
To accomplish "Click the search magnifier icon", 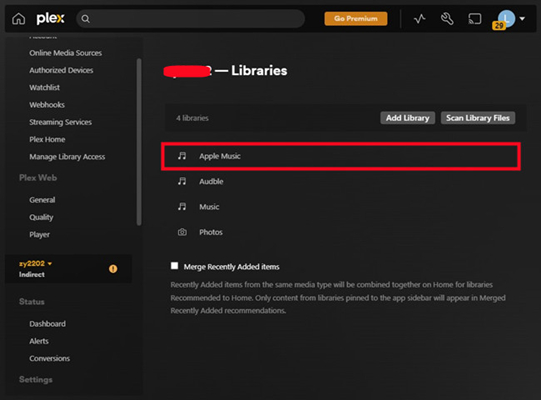I will (86, 19).
